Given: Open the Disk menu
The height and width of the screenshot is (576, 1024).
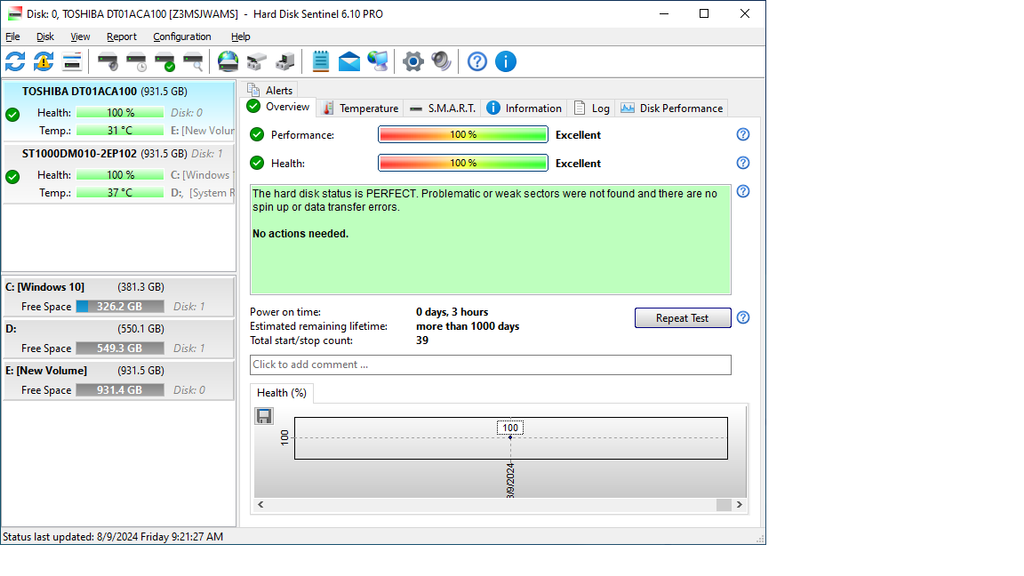Looking at the screenshot, I should pos(45,37).
